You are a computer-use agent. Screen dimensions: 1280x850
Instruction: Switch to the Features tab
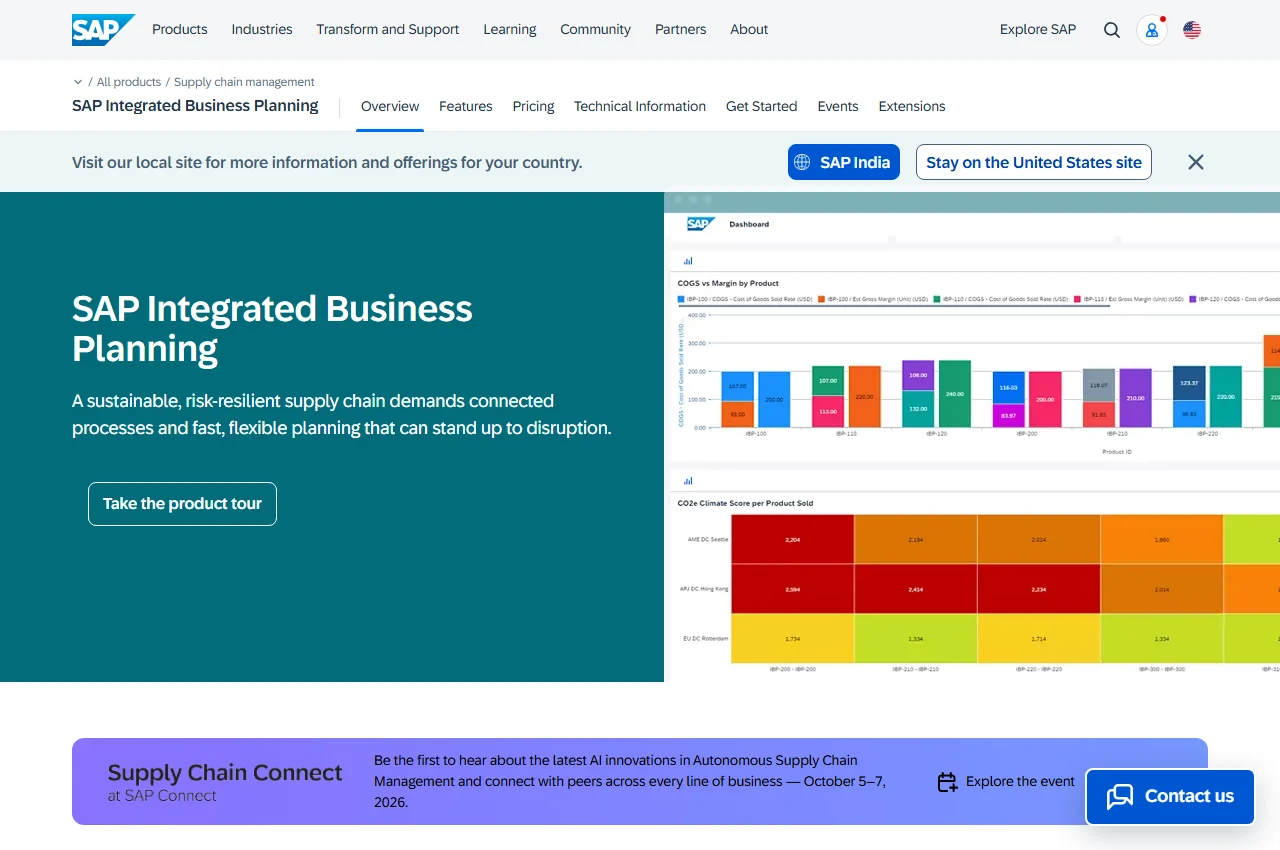click(466, 106)
